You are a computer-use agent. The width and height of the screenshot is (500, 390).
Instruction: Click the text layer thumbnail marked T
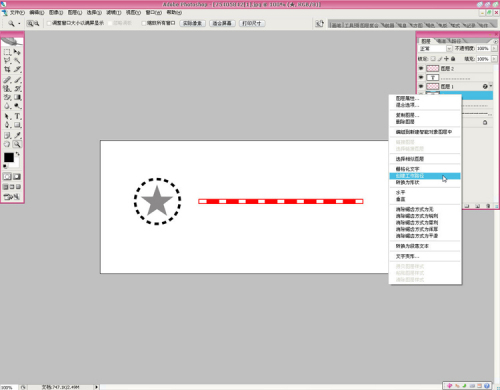[x=432, y=78]
